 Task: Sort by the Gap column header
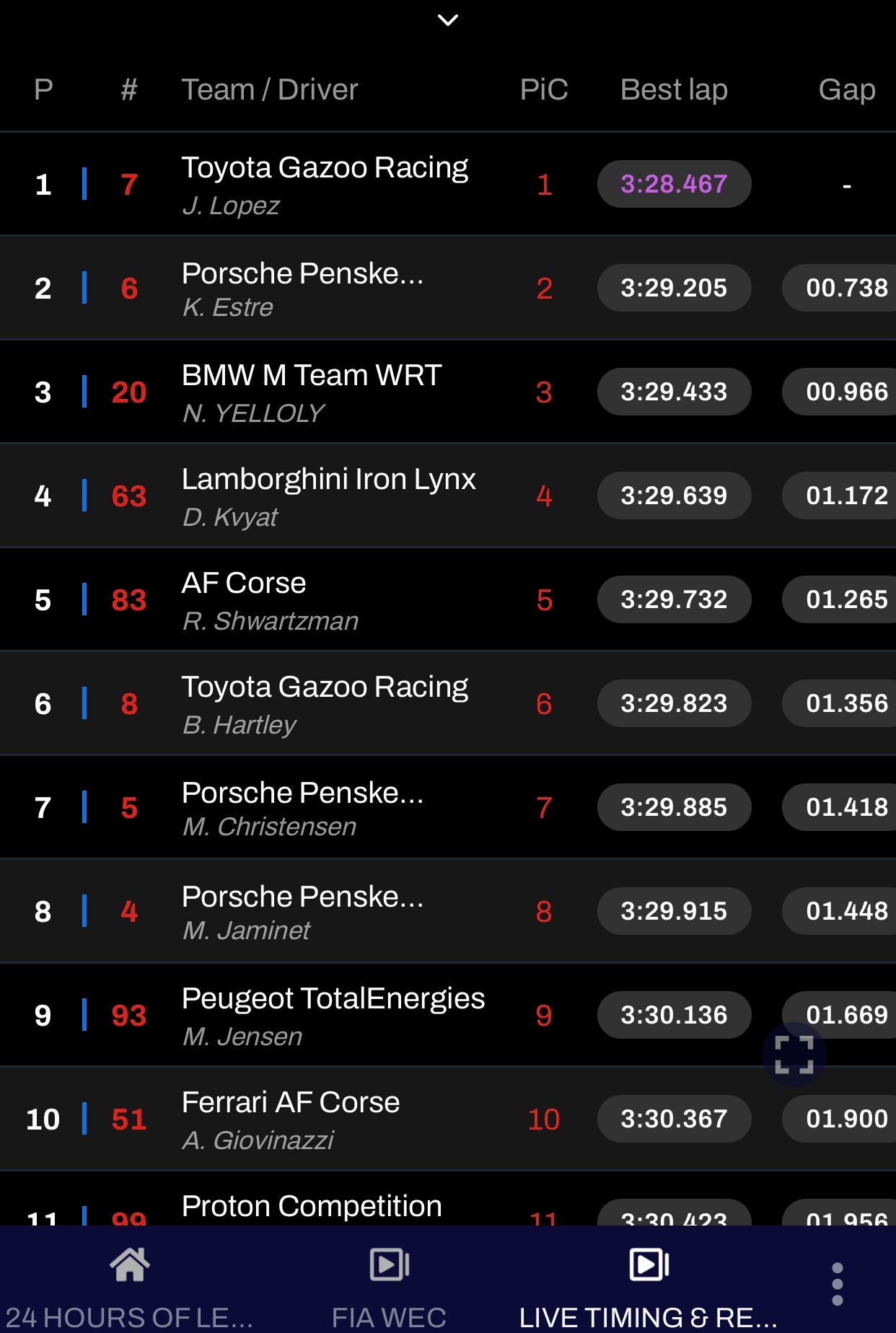[x=847, y=90]
